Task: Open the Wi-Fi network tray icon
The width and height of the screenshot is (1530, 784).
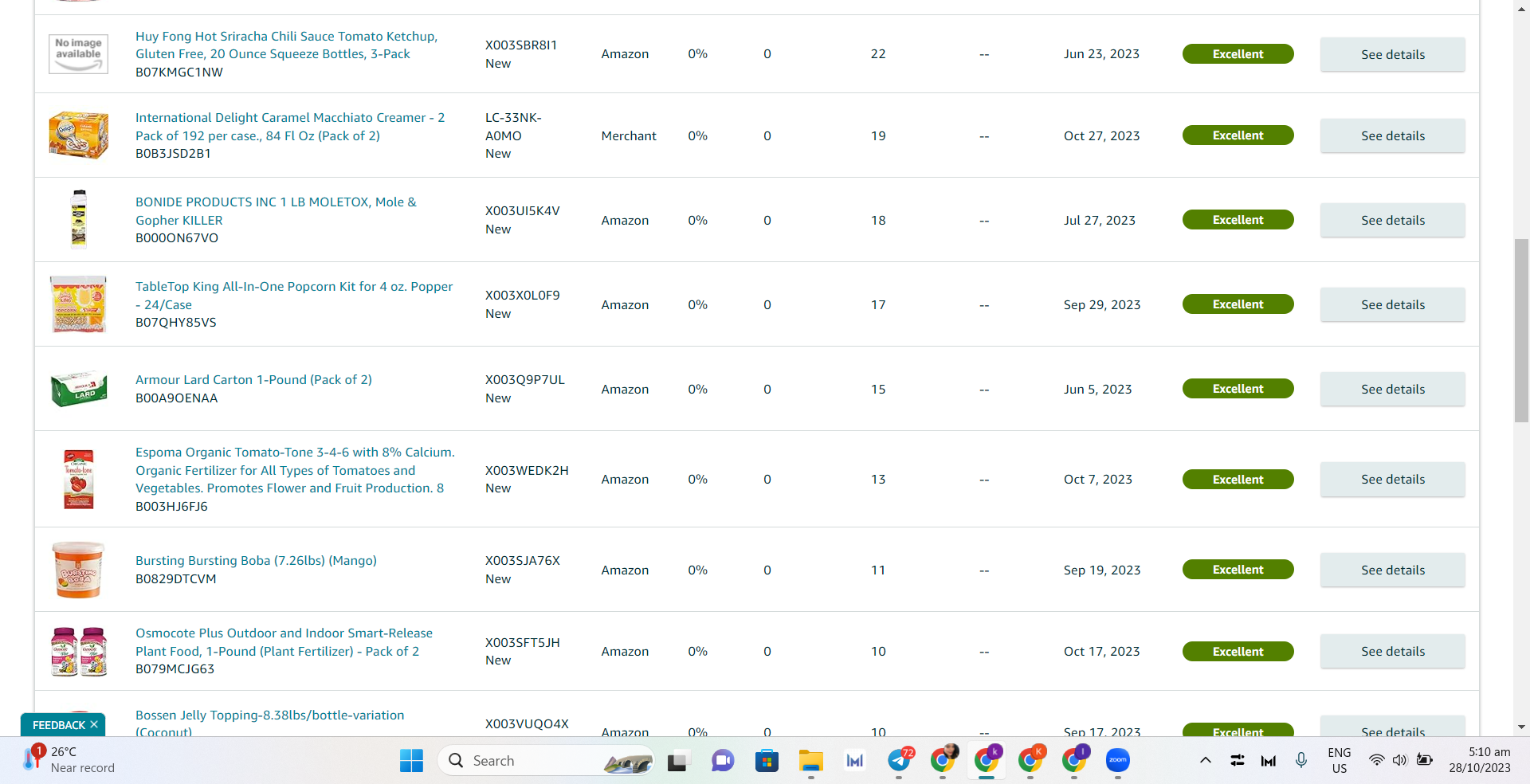Action: [1376, 760]
